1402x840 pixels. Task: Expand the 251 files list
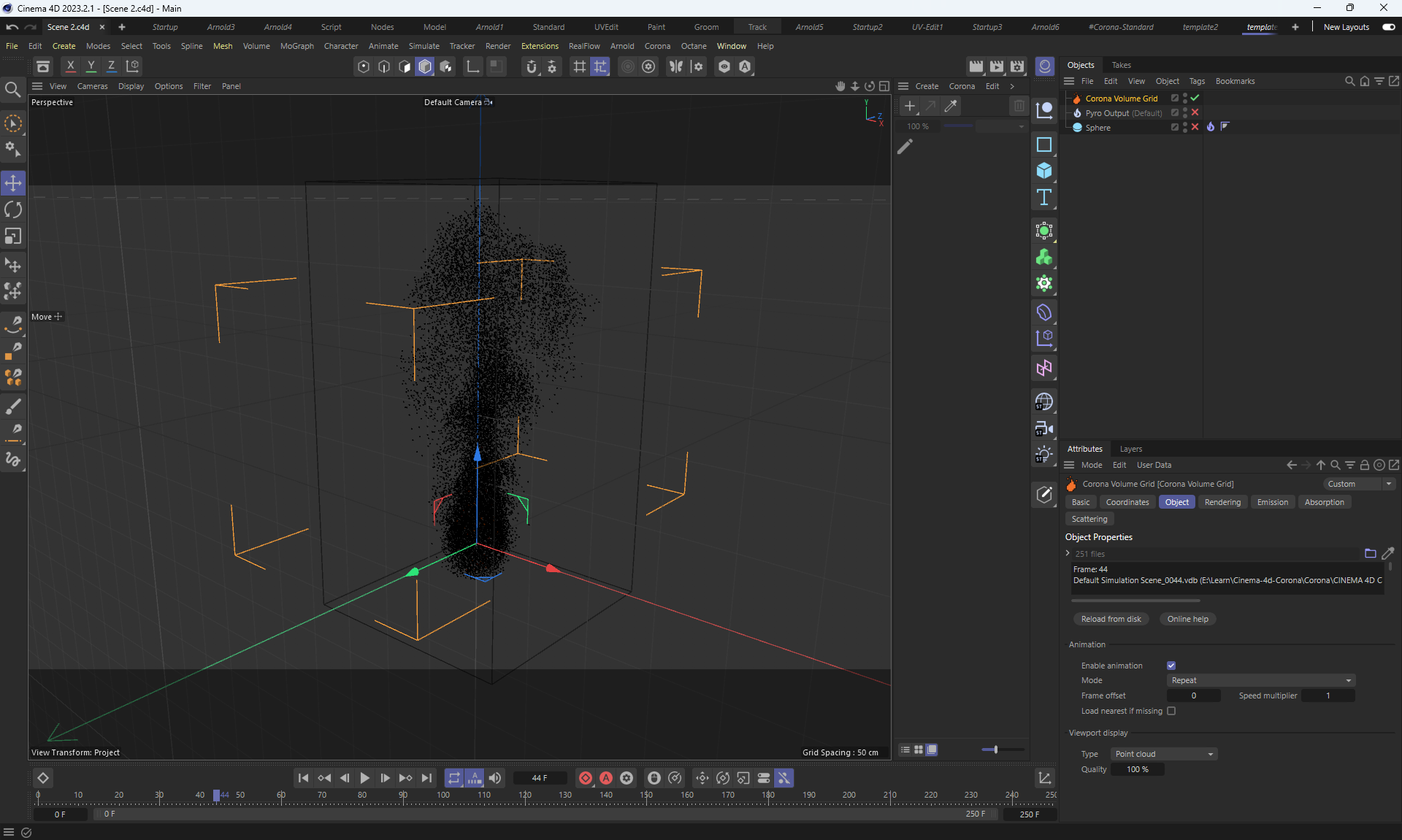[x=1068, y=553]
